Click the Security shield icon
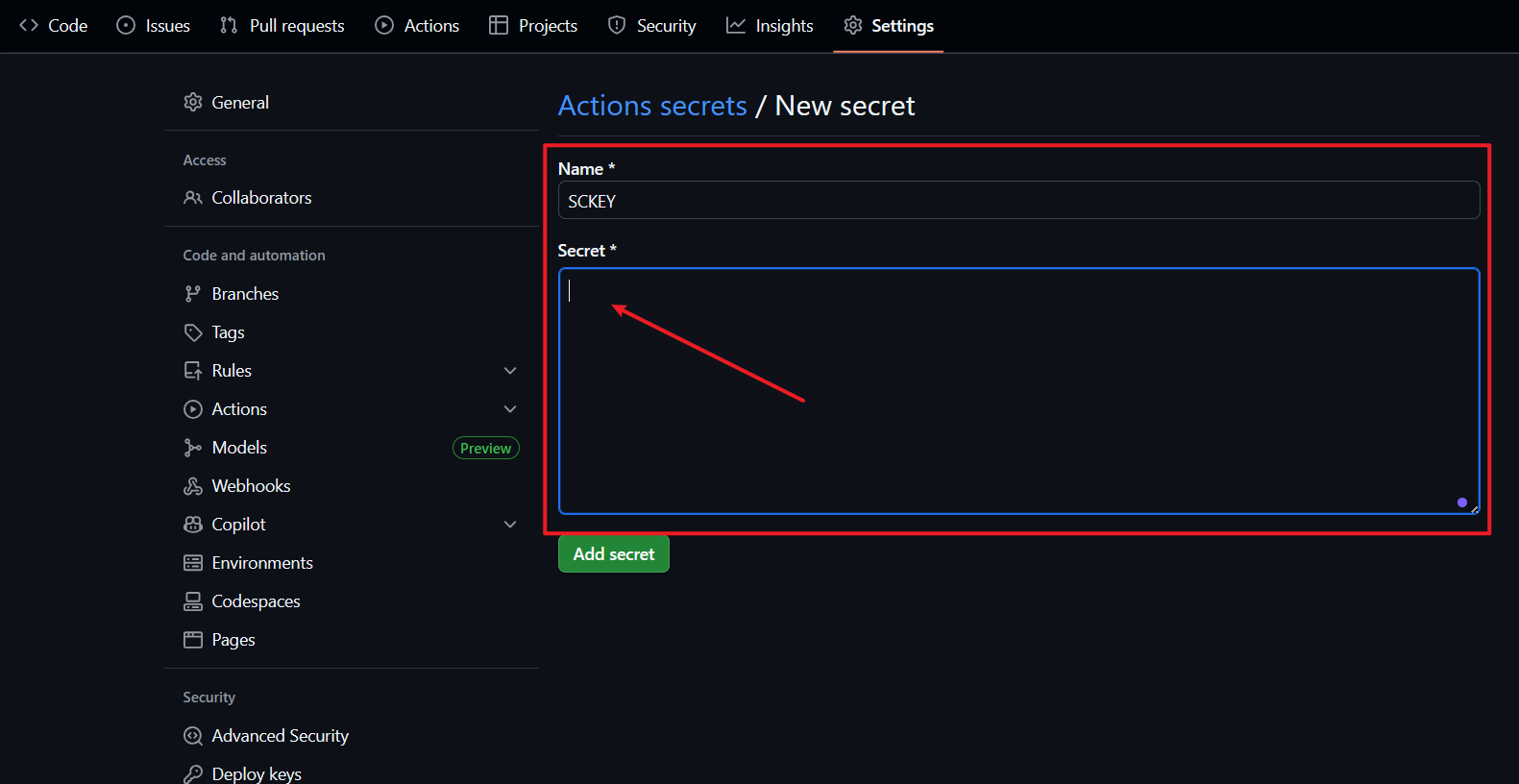Image resolution: width=1519 pixels, height=784 pixels. [617, 25]
